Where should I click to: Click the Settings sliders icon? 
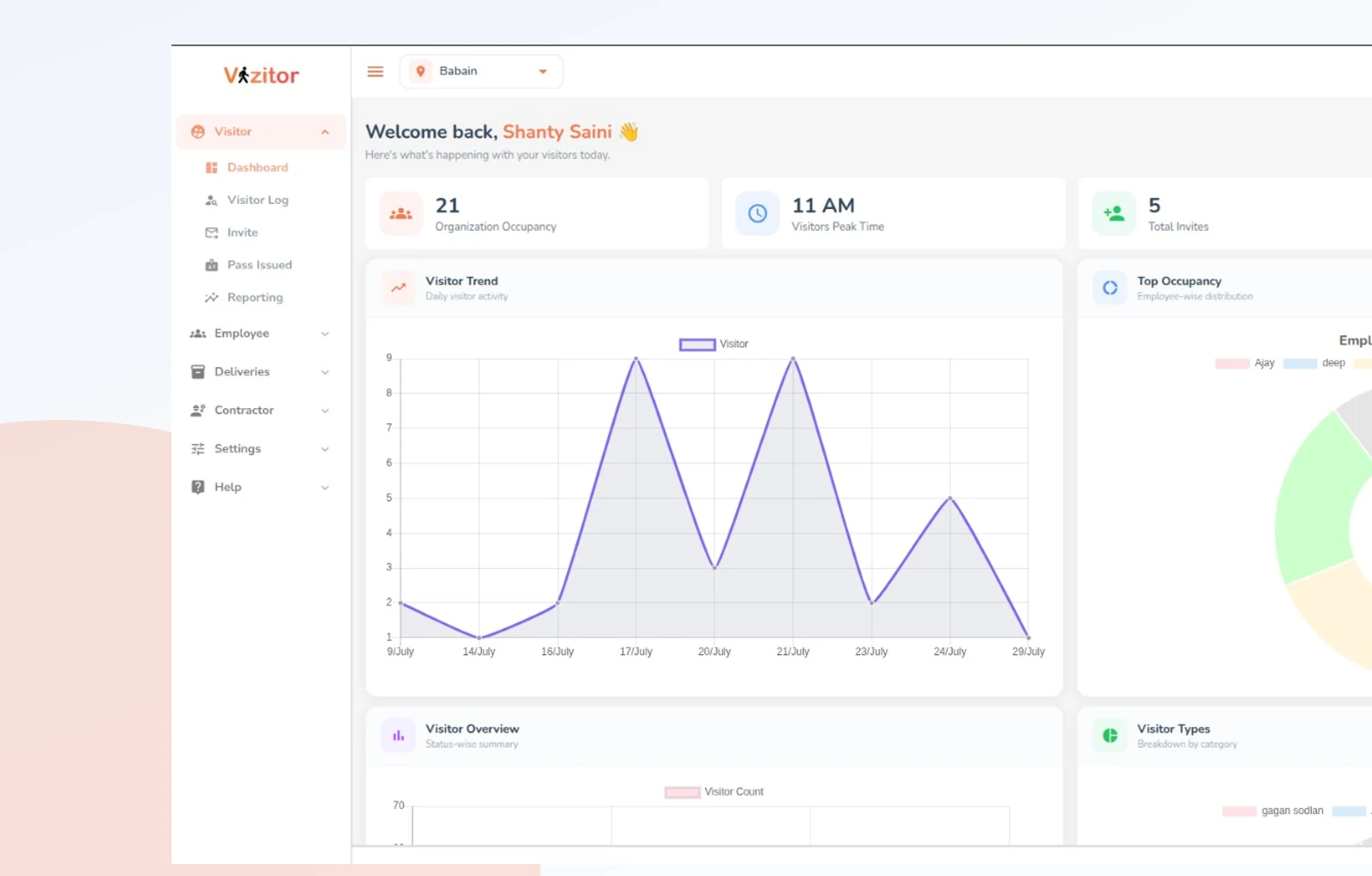pos(198,449)
